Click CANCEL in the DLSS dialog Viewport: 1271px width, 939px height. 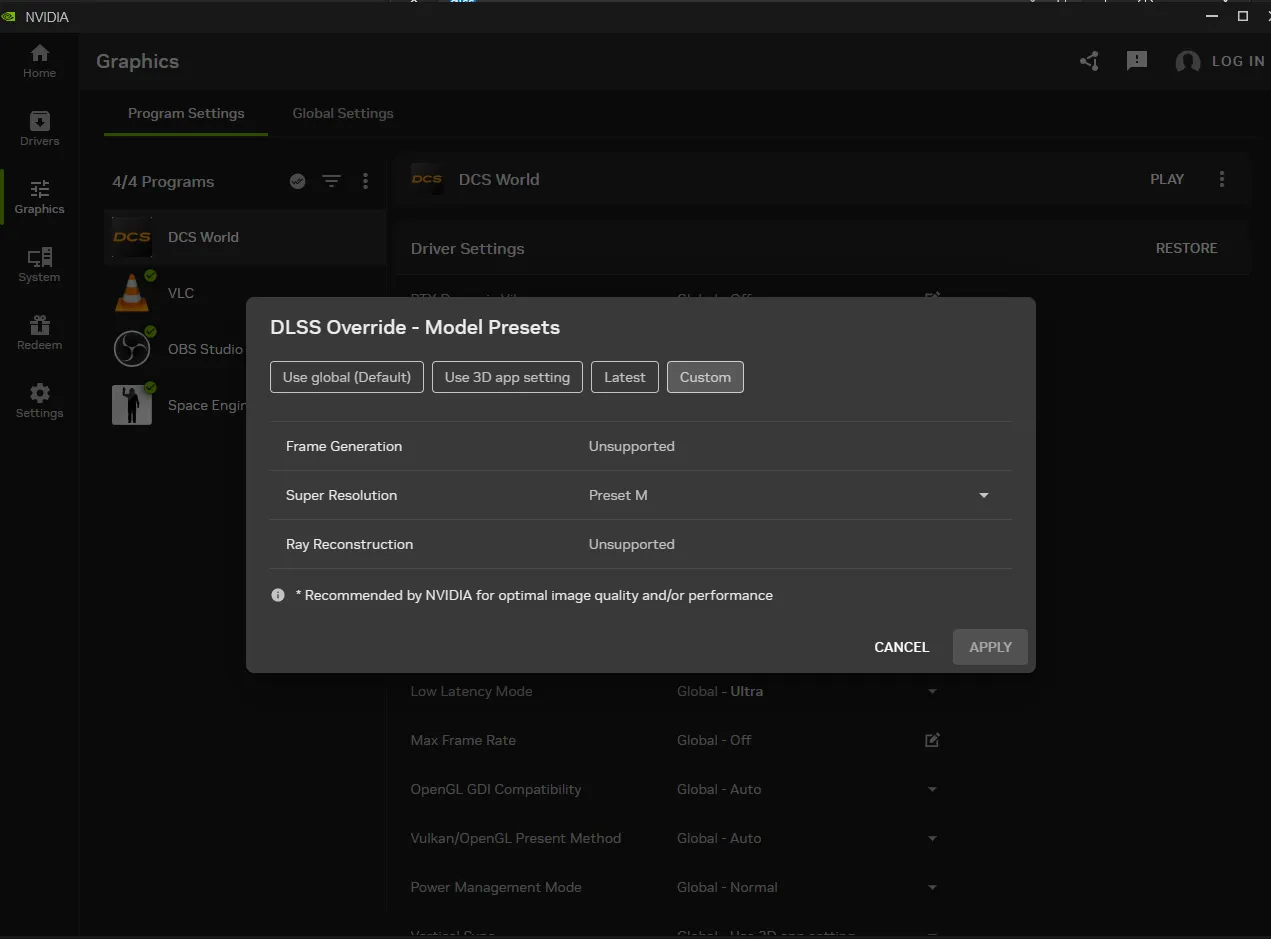902,647
